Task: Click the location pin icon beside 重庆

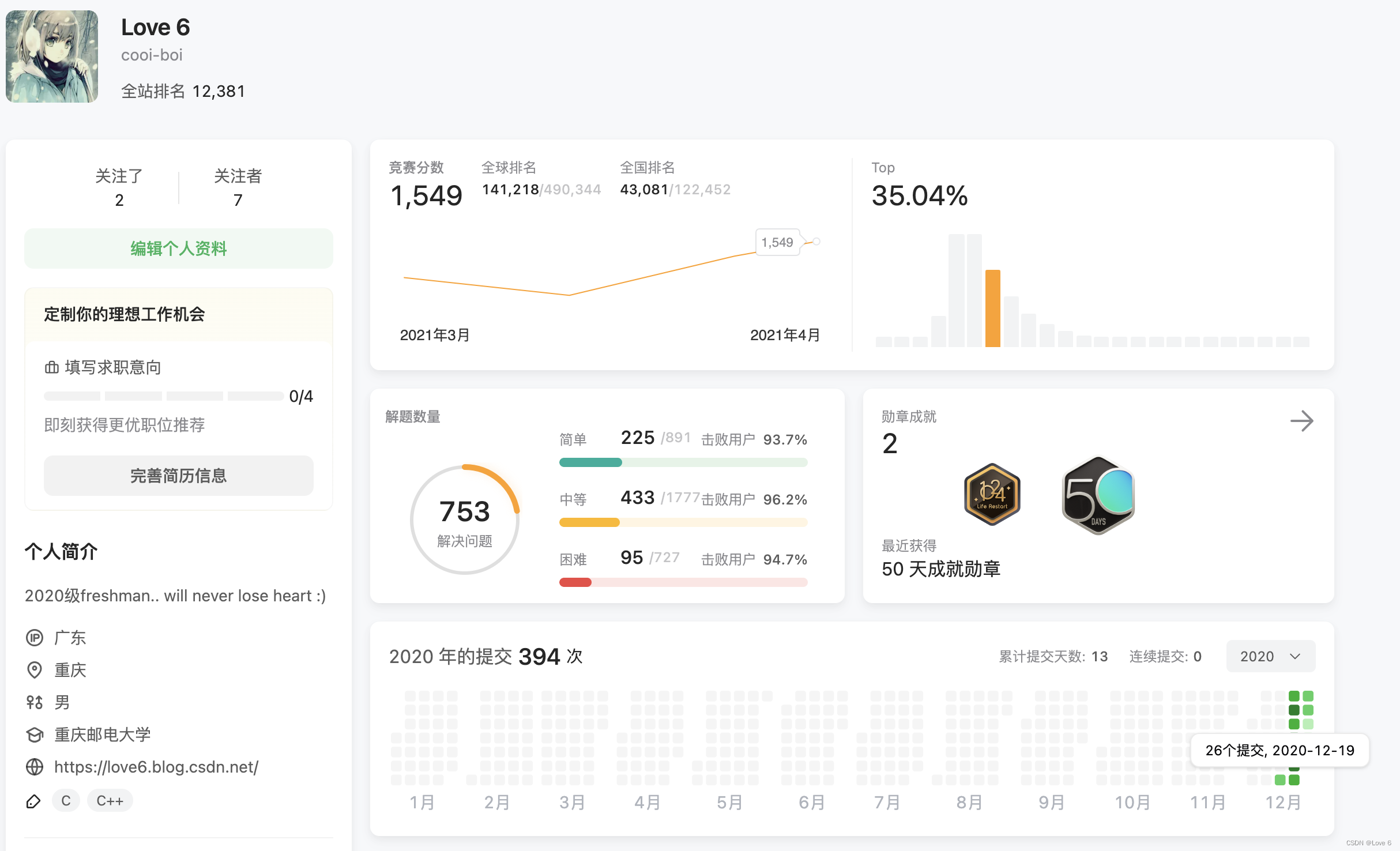Action: pos(35,670)
